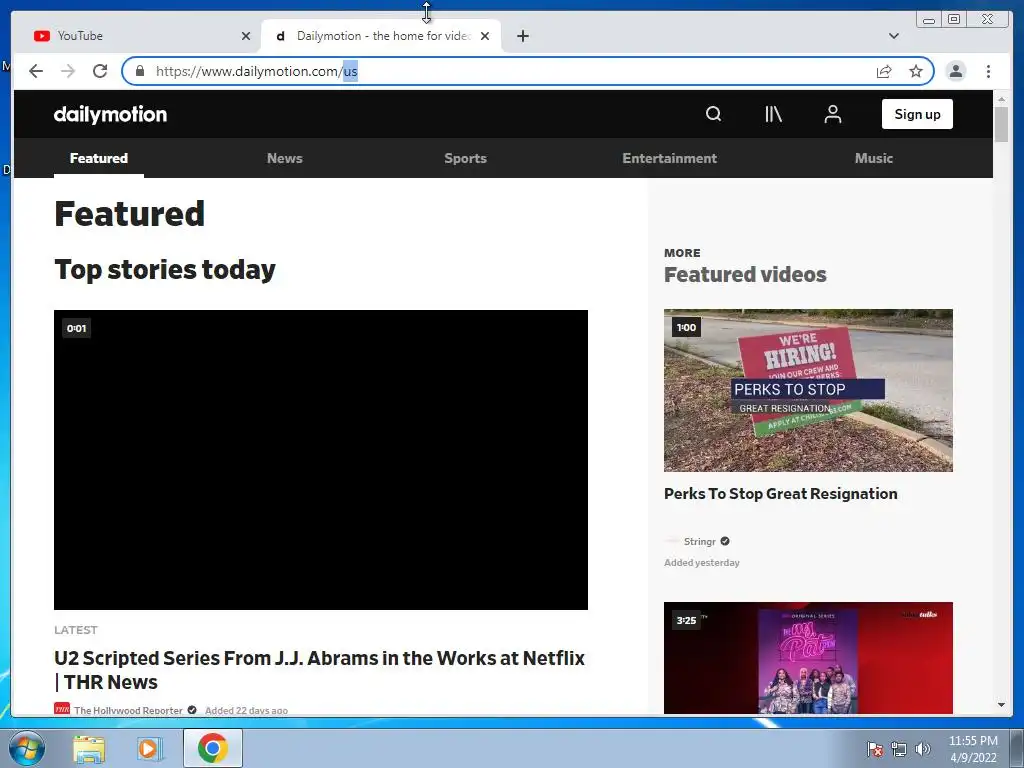Open the network tray icon

click(x=899, y=749)
